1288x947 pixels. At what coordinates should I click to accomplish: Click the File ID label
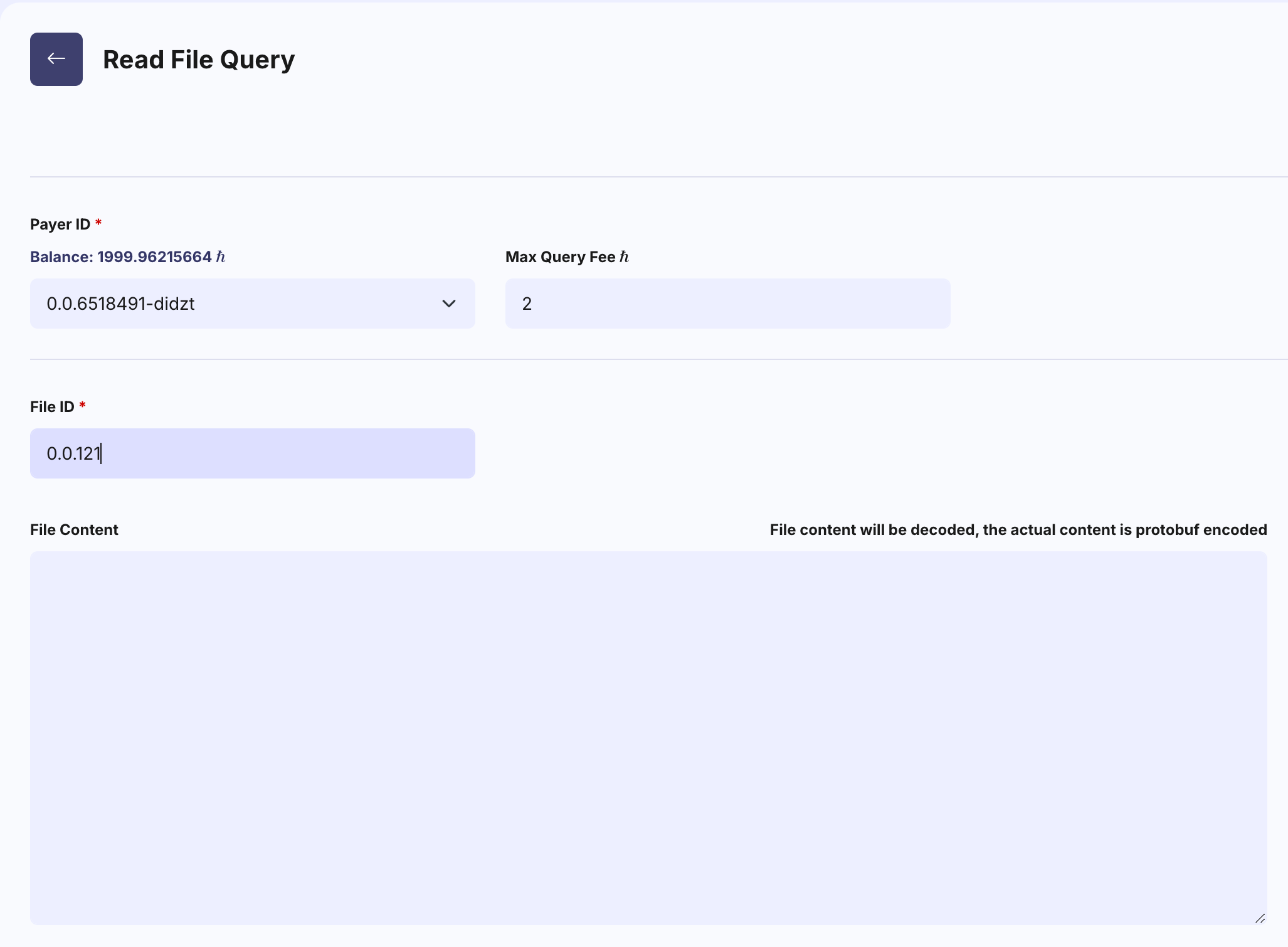(52, 407)
